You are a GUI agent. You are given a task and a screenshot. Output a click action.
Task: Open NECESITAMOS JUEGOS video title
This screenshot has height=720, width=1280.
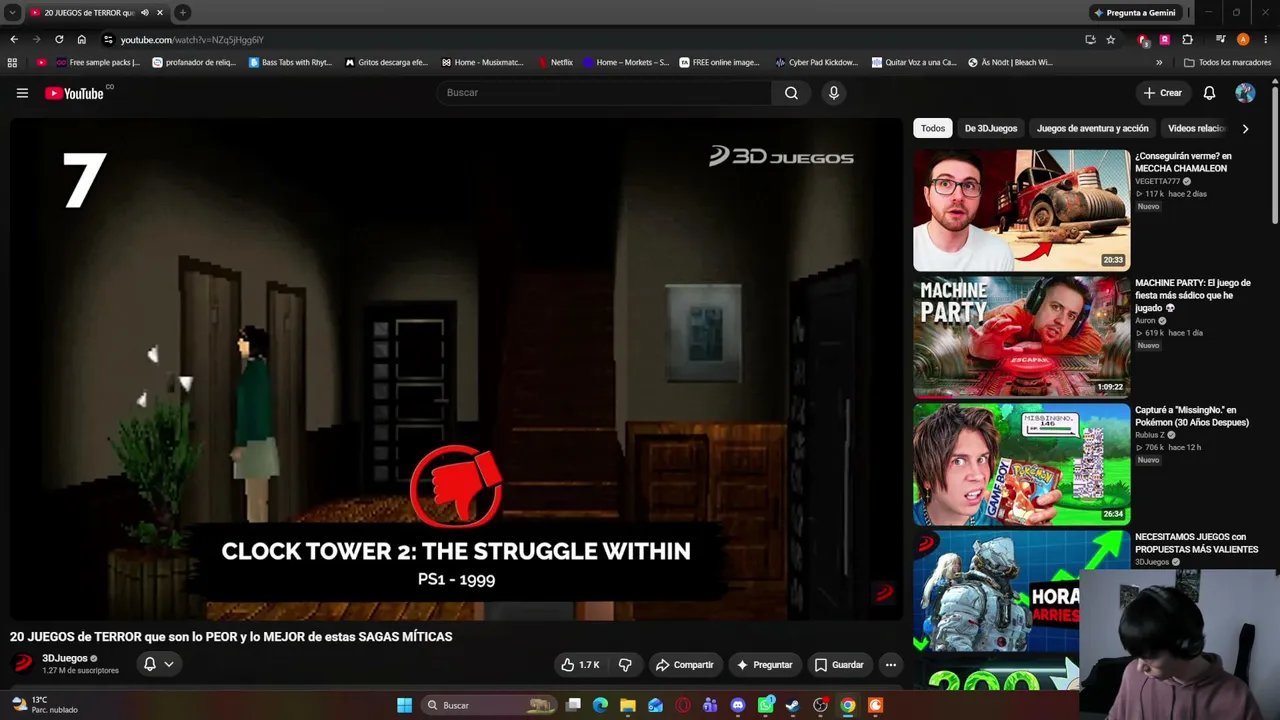coord(1196,543)
